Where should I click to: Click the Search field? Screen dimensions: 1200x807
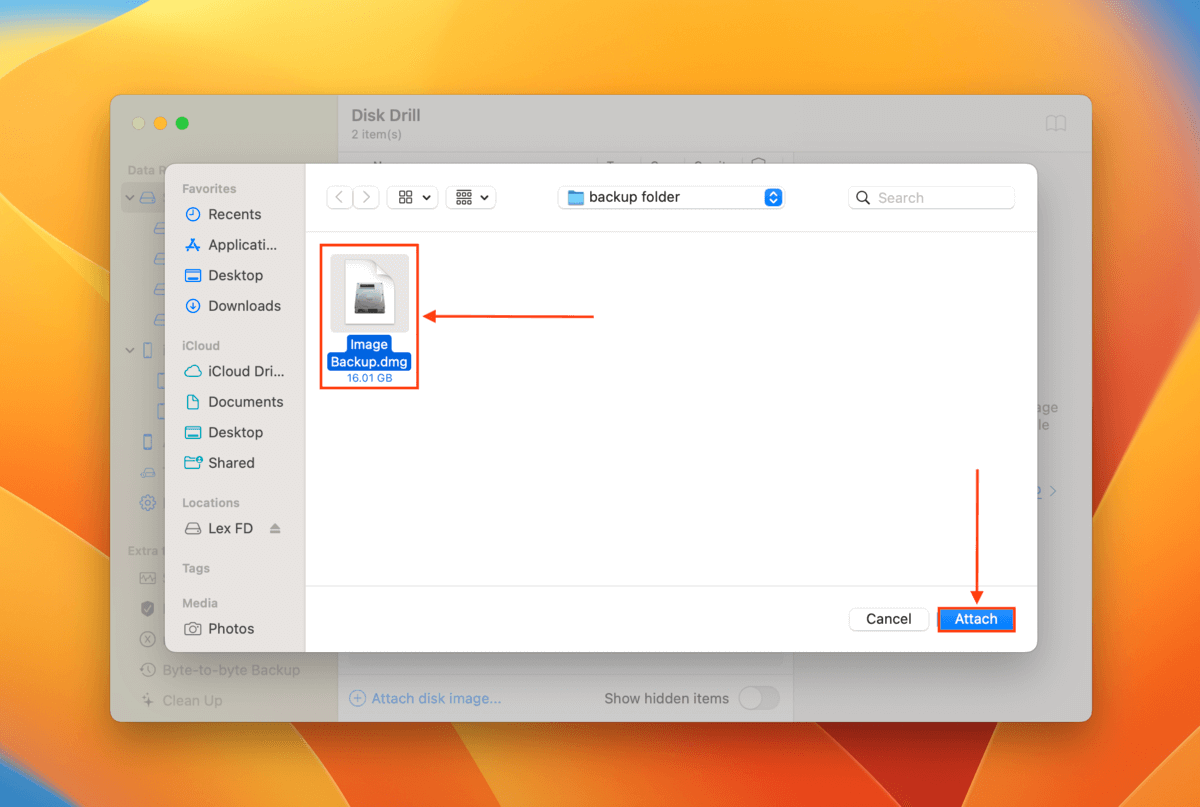click(x=932, y=198)
